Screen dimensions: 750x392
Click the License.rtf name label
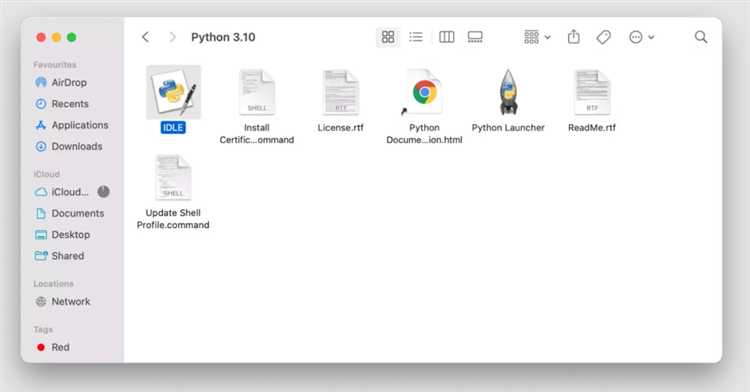[x=341, y=128]
